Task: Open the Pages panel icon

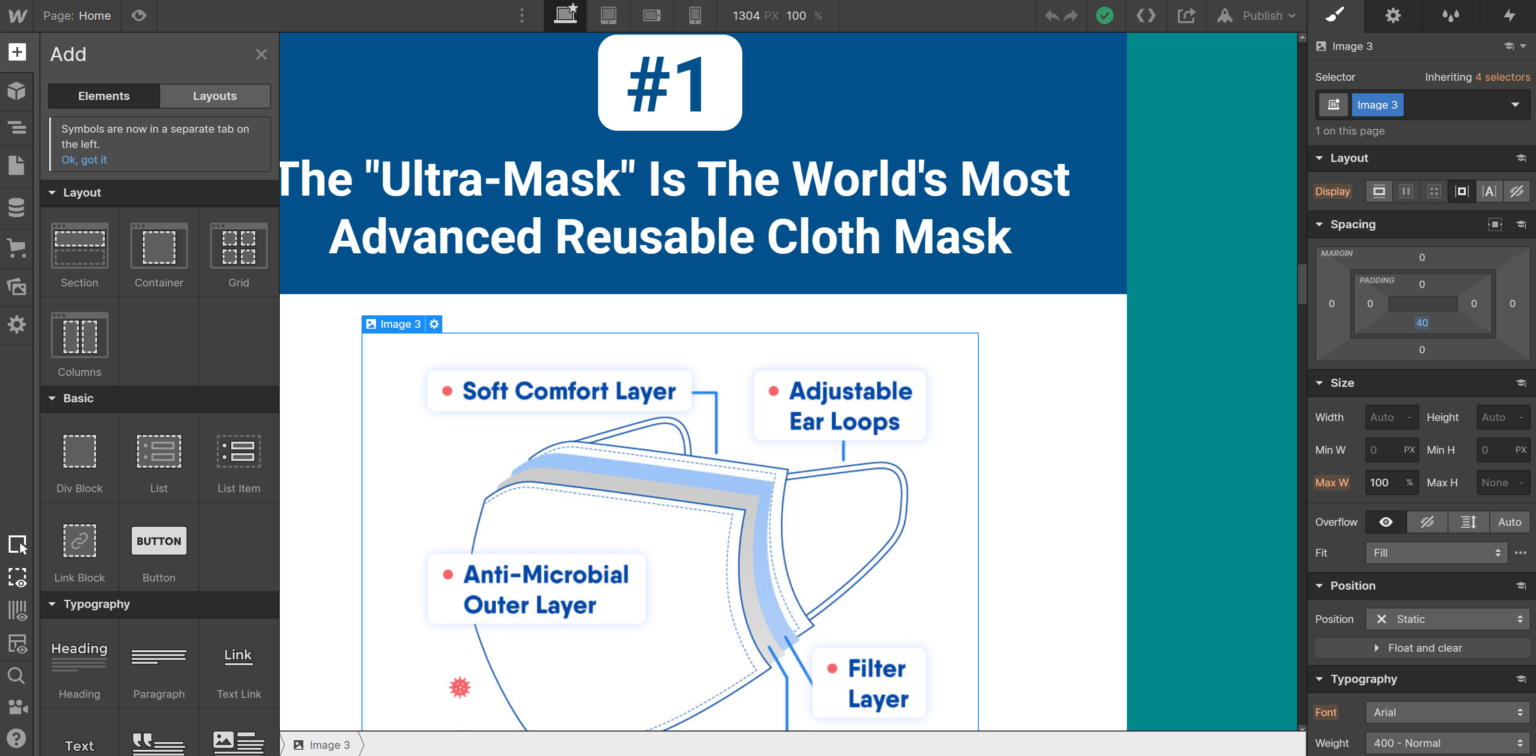Action: click(17, 165)
